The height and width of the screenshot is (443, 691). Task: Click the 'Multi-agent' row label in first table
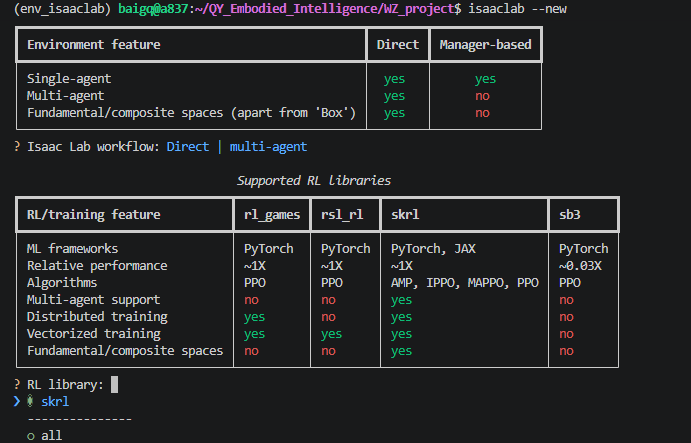tap(66, 96)
